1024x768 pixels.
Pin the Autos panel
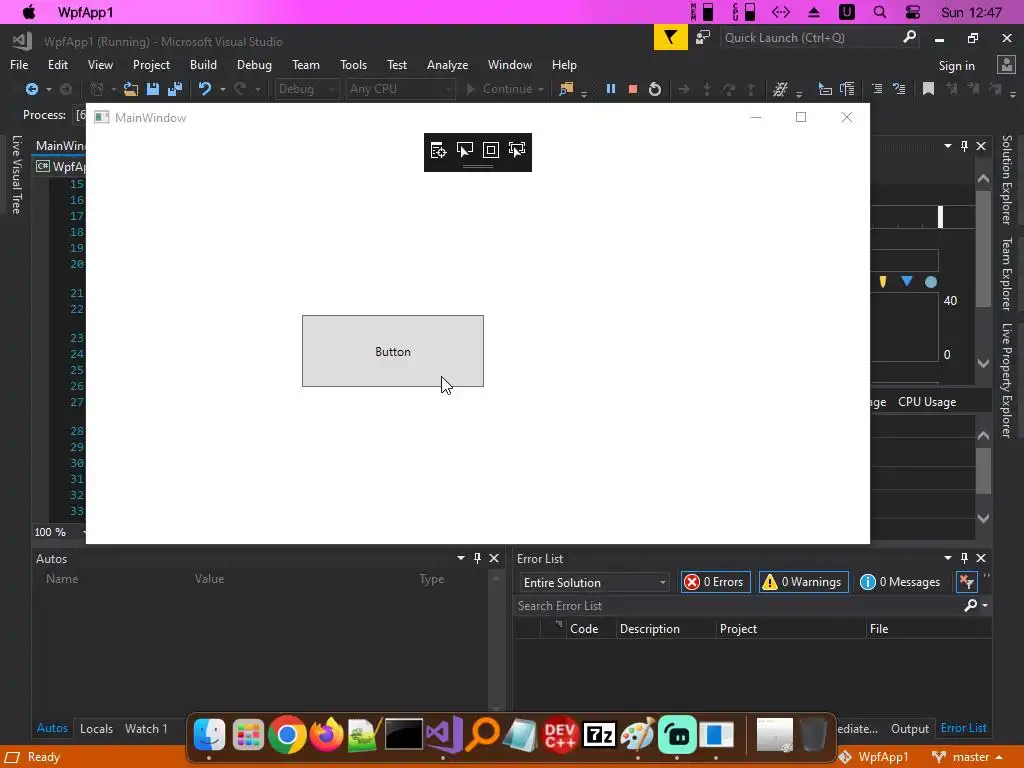(477, 558)
